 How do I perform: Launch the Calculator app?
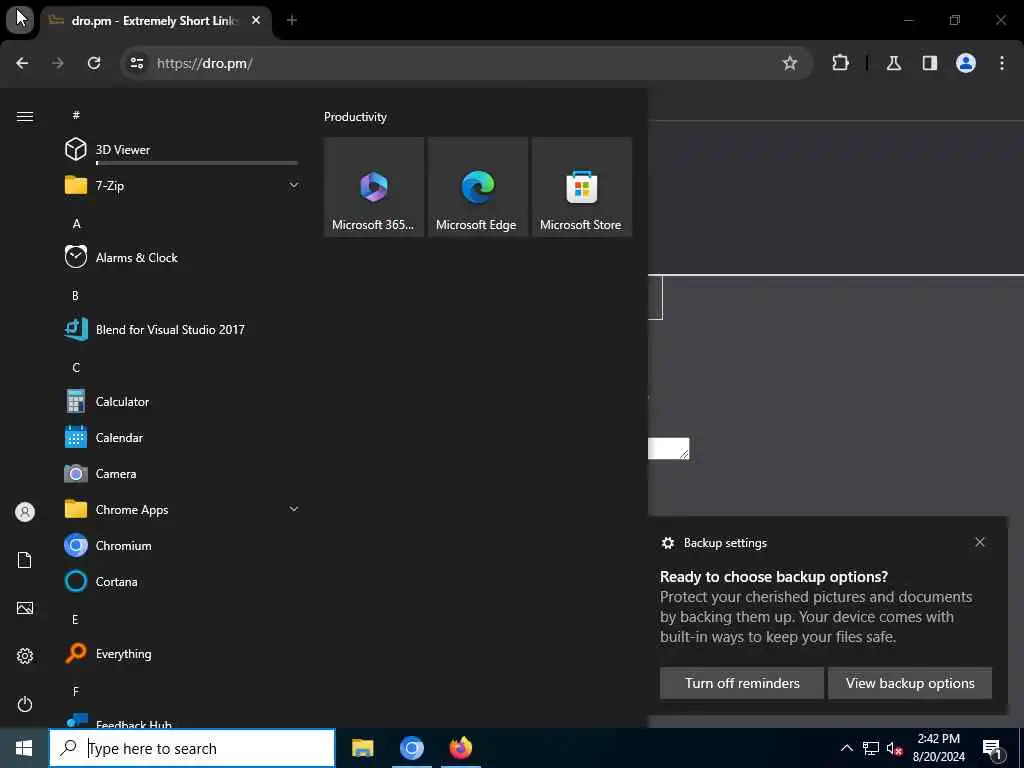182,402
